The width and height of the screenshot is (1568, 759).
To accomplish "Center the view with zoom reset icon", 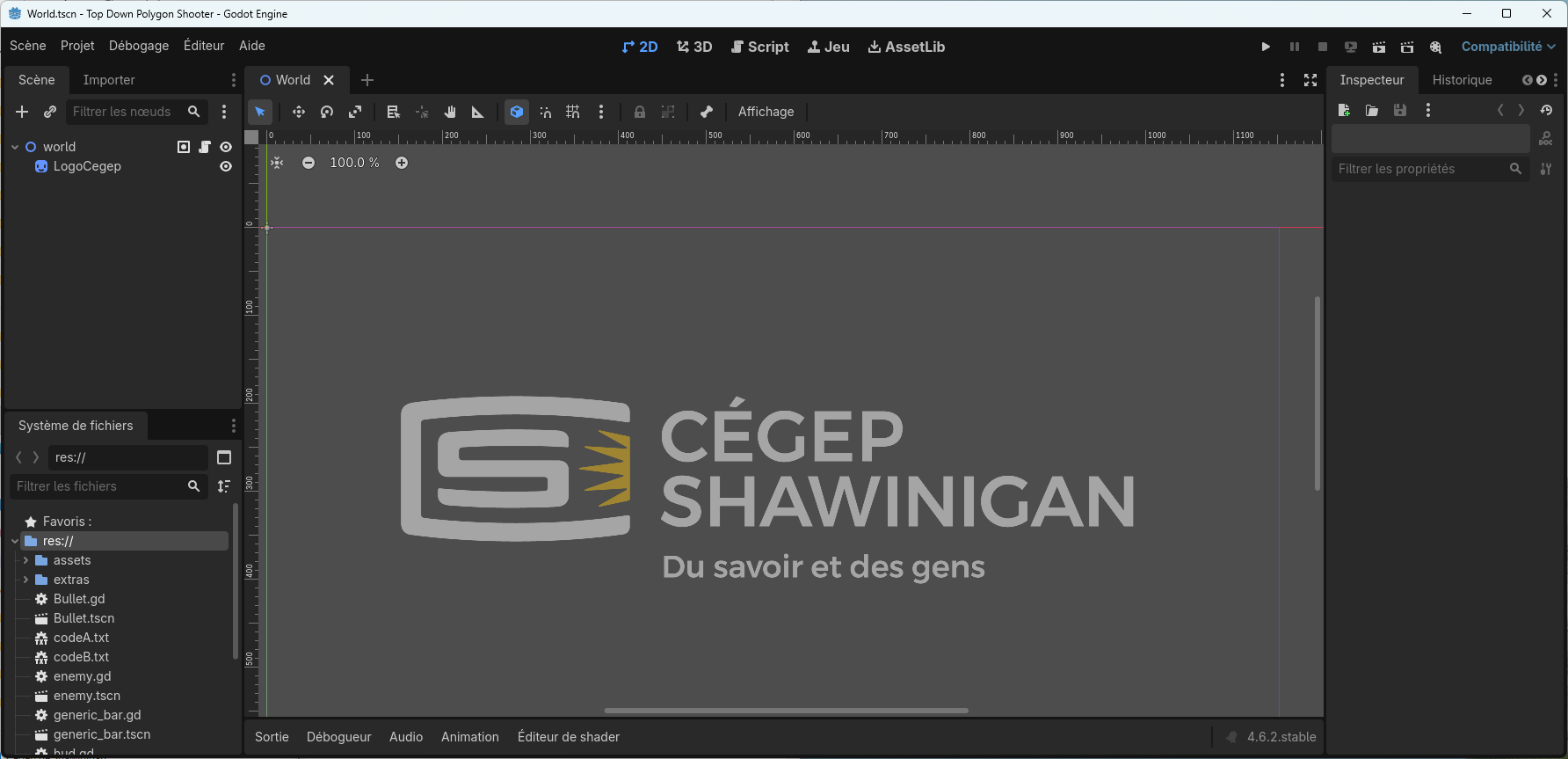I will point(277,163).
